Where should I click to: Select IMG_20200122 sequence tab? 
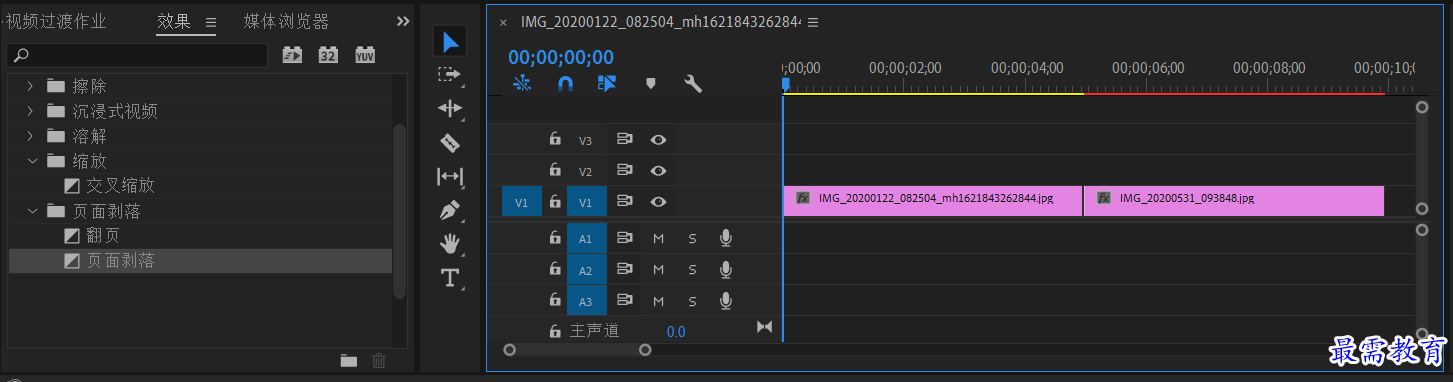(661, 22)
